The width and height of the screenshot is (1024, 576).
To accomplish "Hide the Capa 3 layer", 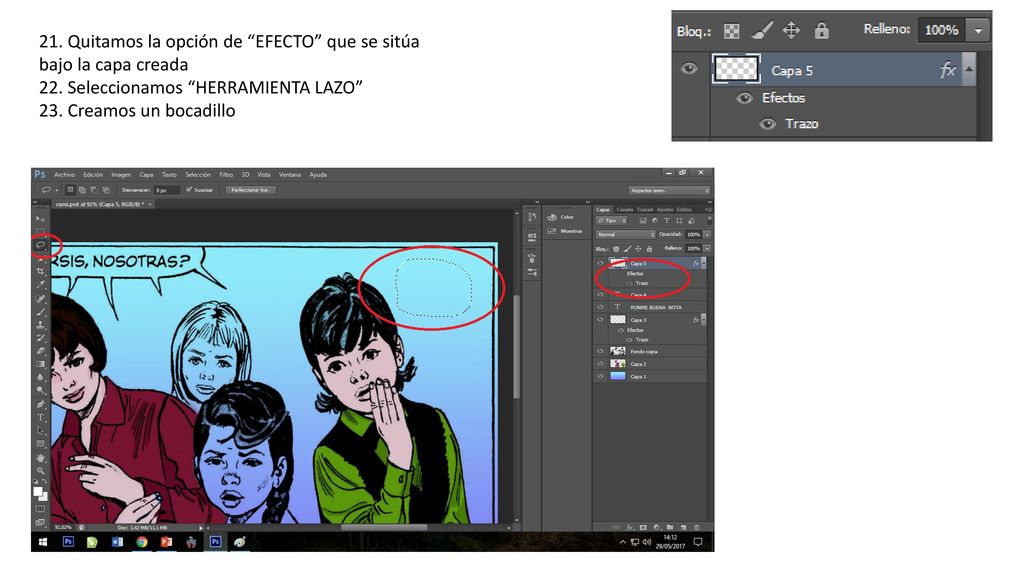I will [x=601, y=320].
